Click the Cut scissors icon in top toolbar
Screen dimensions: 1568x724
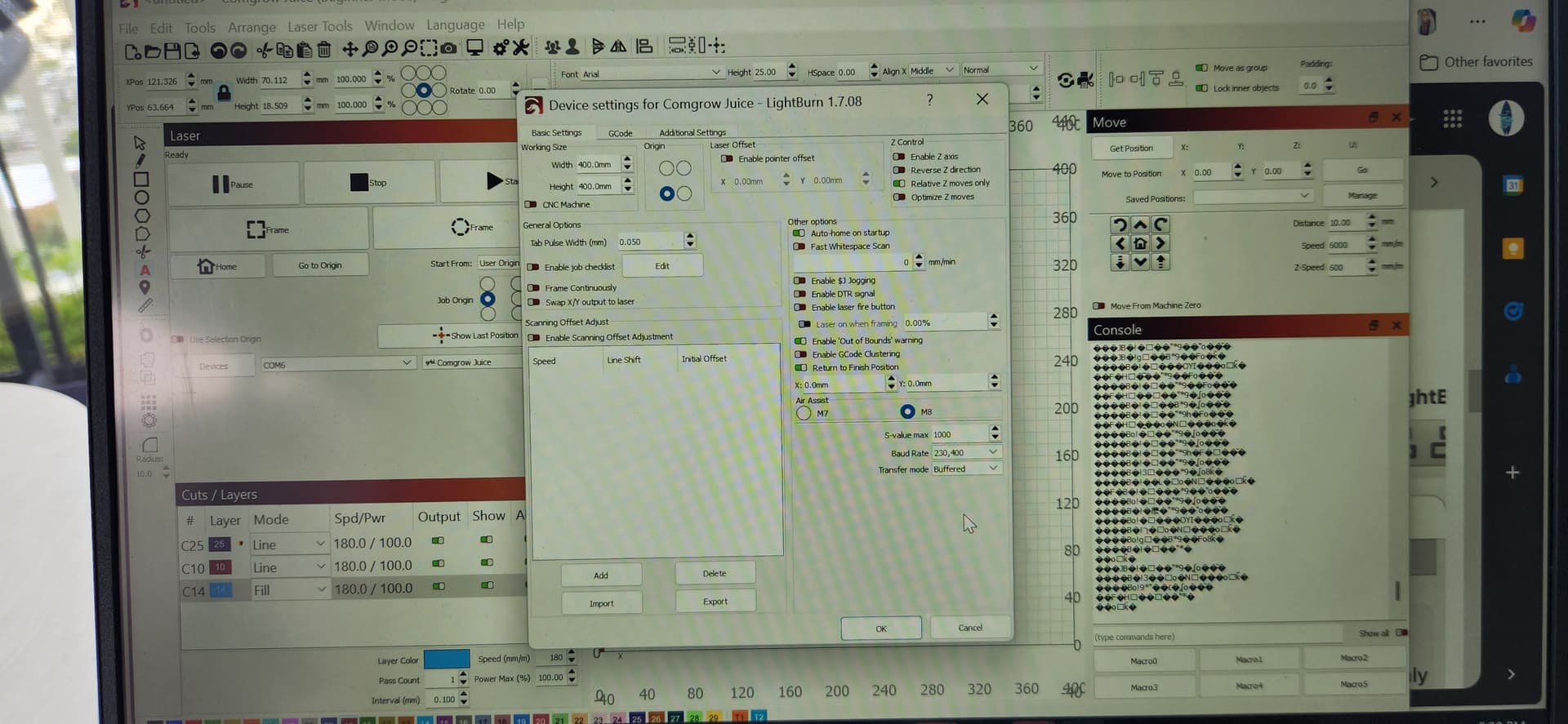pyautogui.click(x=264, y=51)
